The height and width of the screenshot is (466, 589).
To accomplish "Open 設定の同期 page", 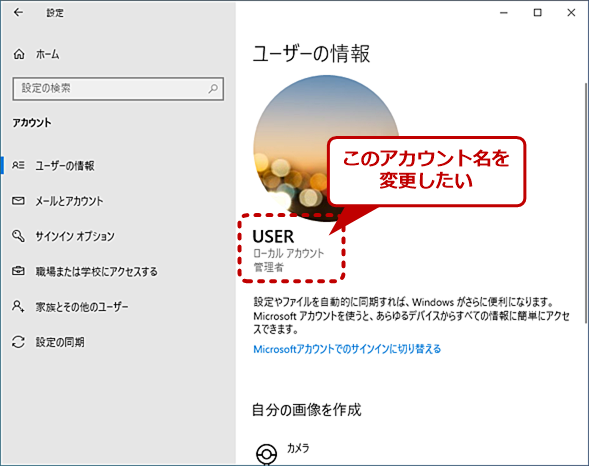I will 60,342.
